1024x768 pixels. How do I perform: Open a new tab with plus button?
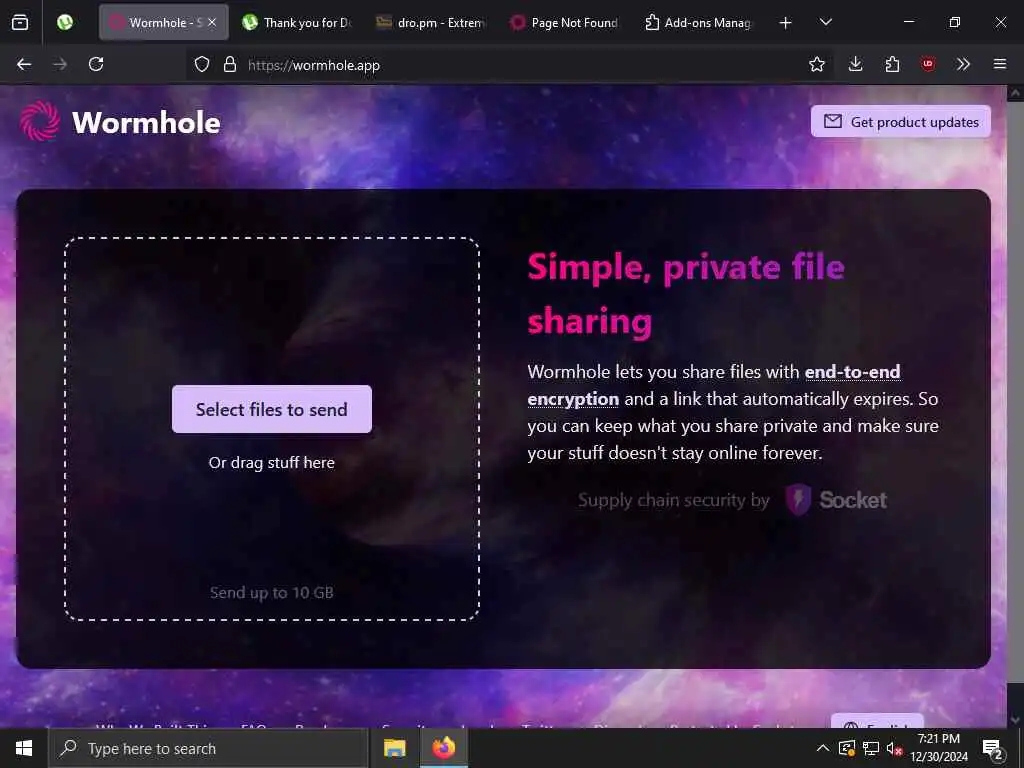(786, 23)
